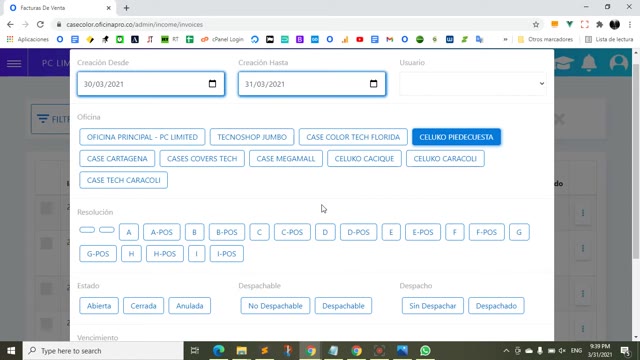Screen dimensions: 640x360
Task: Open Chrome extensions puzzle icon
Action: [x=600, y=24]
